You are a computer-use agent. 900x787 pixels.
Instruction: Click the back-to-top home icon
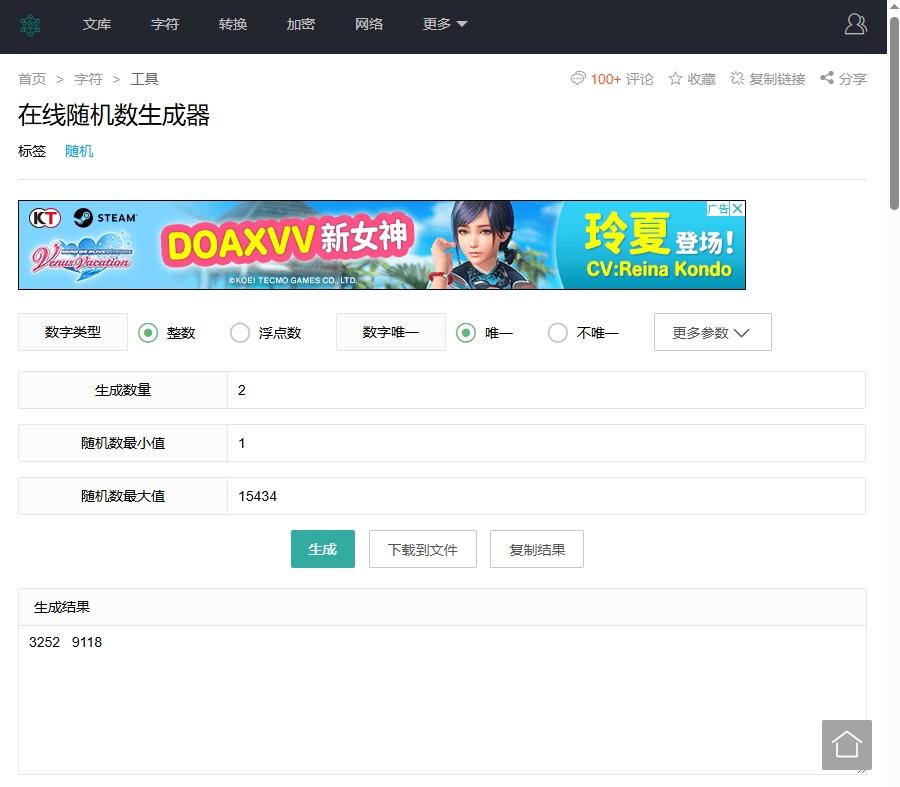pyautogui.click(x=846, y=745)
